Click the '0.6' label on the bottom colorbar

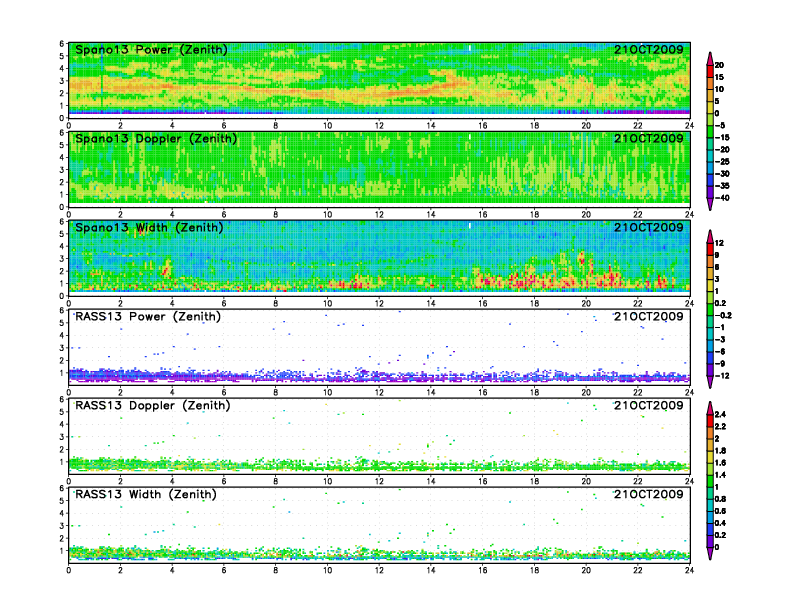point(720,511)
